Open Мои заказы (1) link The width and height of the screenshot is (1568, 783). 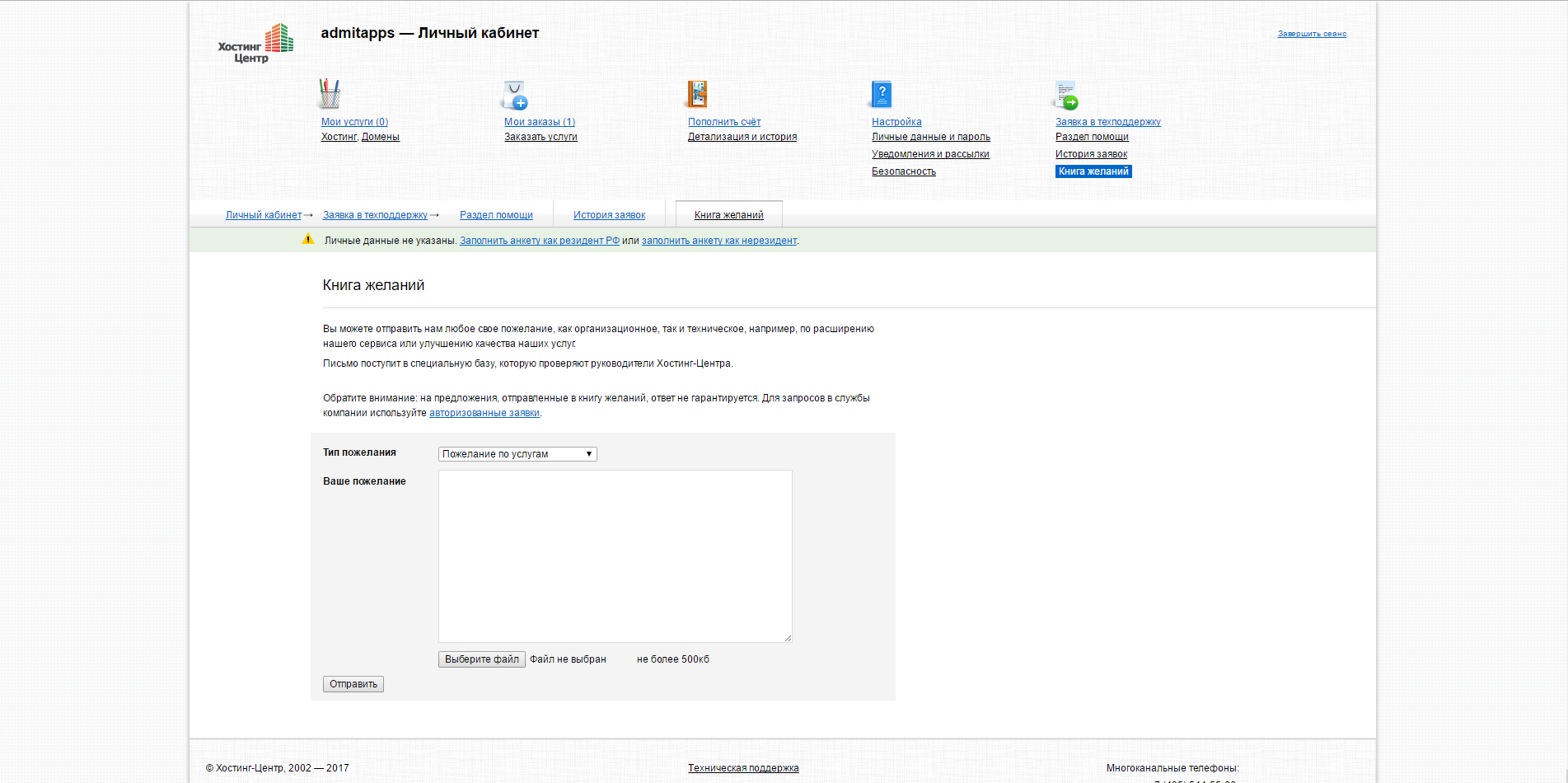[540, 122]
